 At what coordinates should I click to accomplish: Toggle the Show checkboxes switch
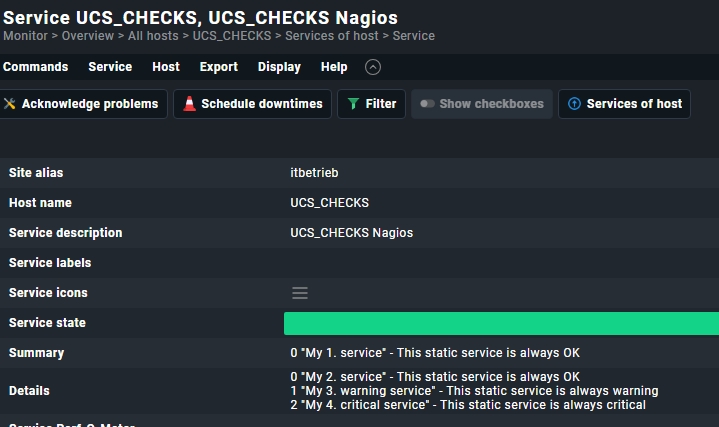click(427, 104)
